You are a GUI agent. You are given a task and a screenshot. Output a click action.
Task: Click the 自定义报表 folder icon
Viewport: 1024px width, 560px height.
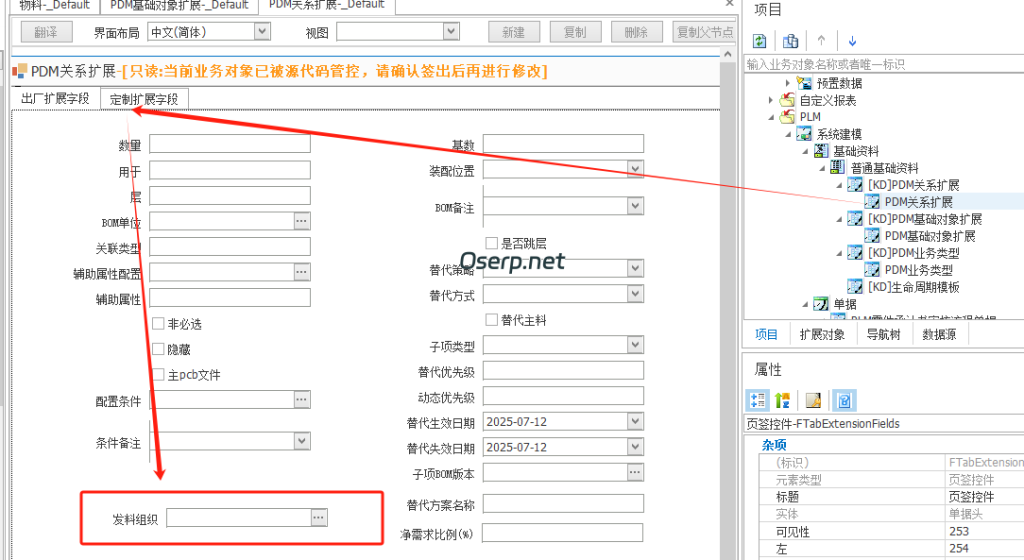pyautogui.click(x=787, y=100)
